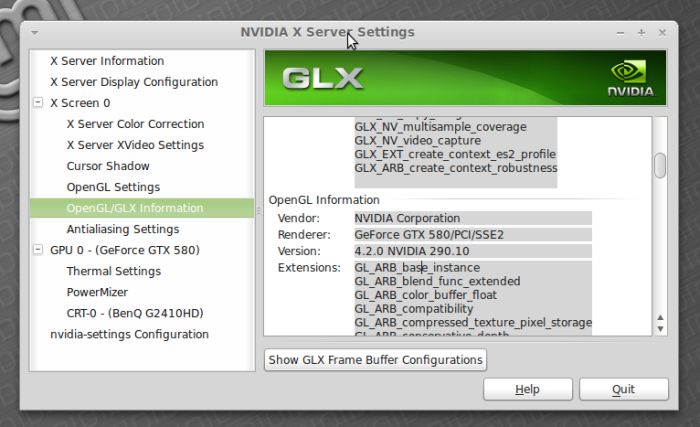
Task: Maximize the NVIDIA X Server Settings window
Action: coord(641,33)
